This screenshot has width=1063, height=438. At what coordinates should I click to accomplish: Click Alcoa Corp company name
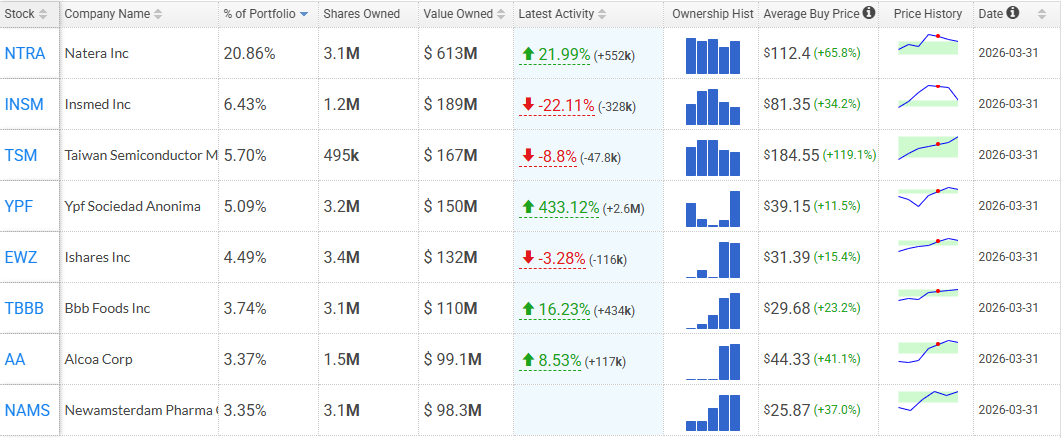(98, 359)
